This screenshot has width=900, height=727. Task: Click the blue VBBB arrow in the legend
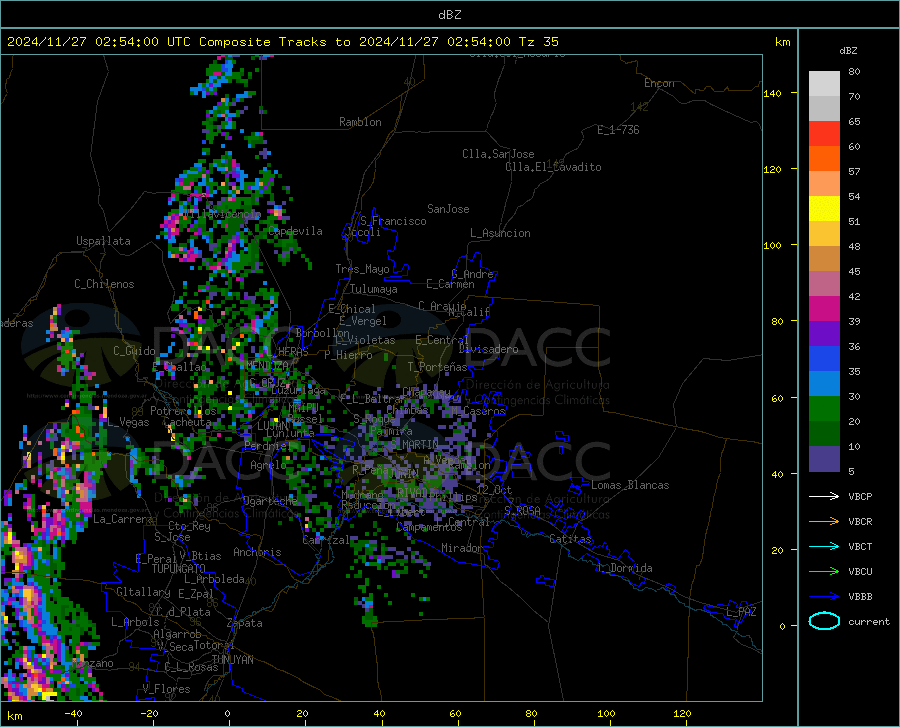(x=824, y=597)
